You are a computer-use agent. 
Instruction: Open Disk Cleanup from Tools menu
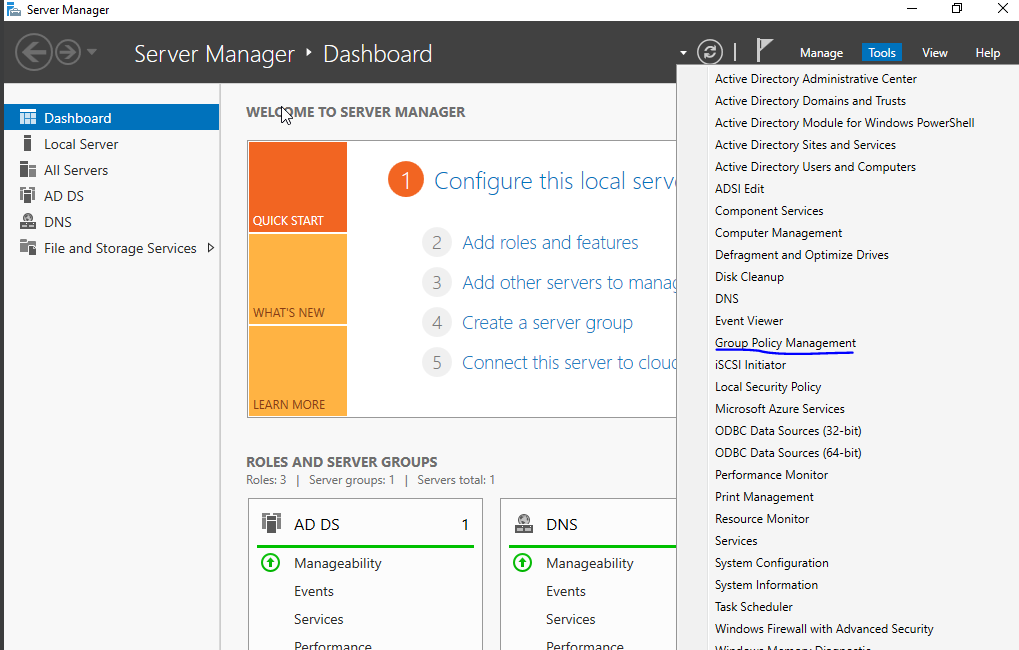click(749, 277)
